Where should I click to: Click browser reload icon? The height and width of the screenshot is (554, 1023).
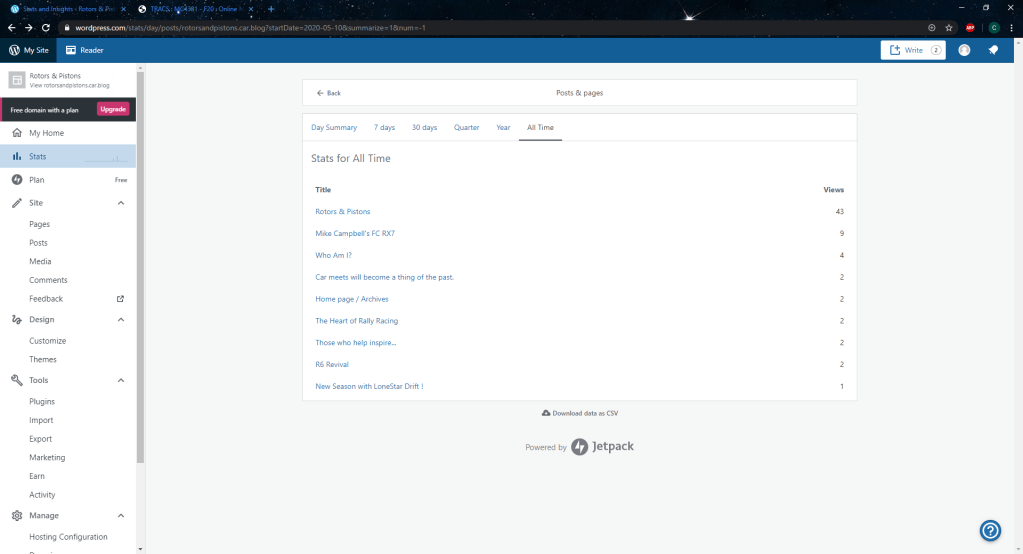pos(45,28)
